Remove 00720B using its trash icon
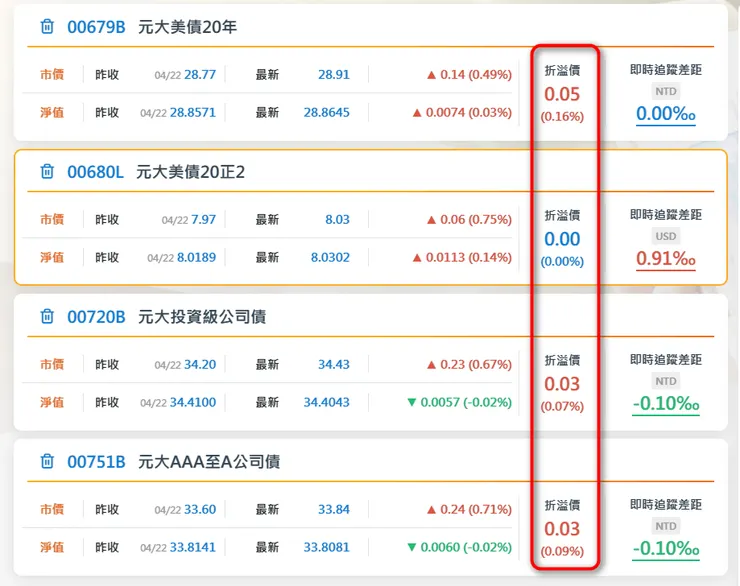Image resolution: width=740 pixels, height=586 pixels. point(47,316)
